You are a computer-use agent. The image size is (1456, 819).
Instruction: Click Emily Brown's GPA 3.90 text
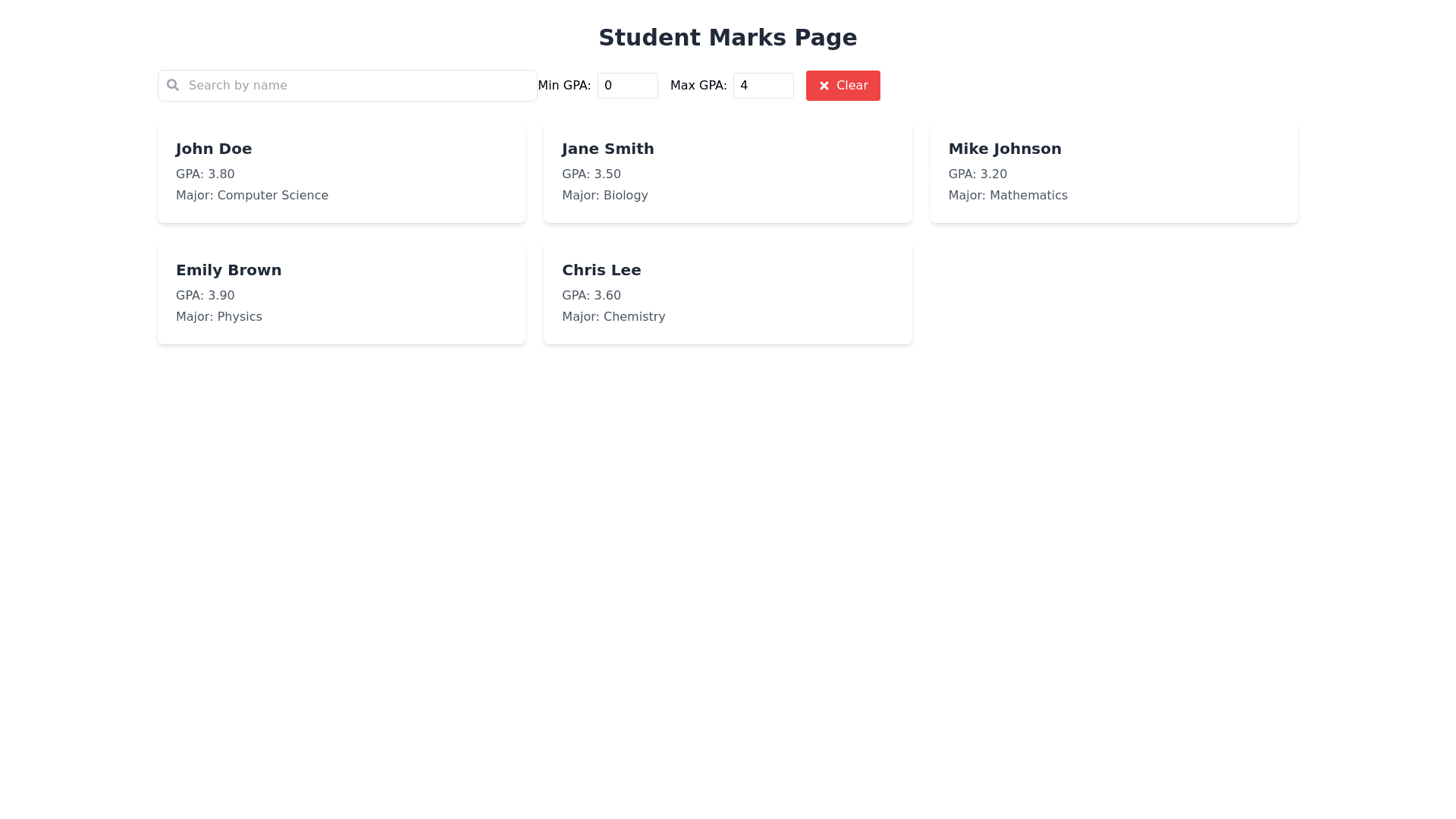click(205, 296)
